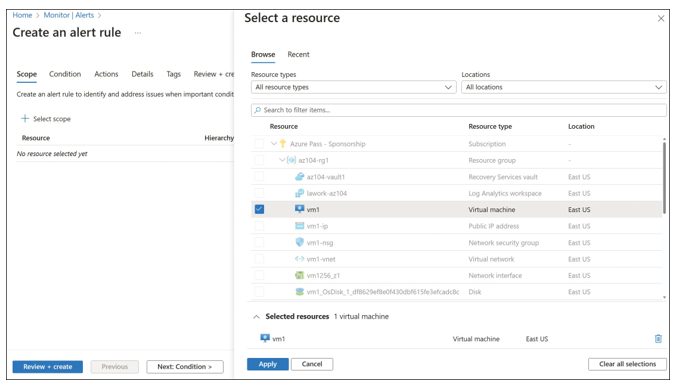Open the Locations dropdown
The height and width of the screenshot is (387, 679).
(563, 87)
